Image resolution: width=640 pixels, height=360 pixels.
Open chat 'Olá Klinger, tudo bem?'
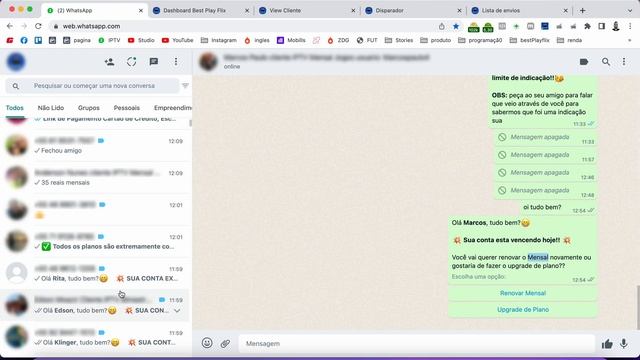coord(96,337)
